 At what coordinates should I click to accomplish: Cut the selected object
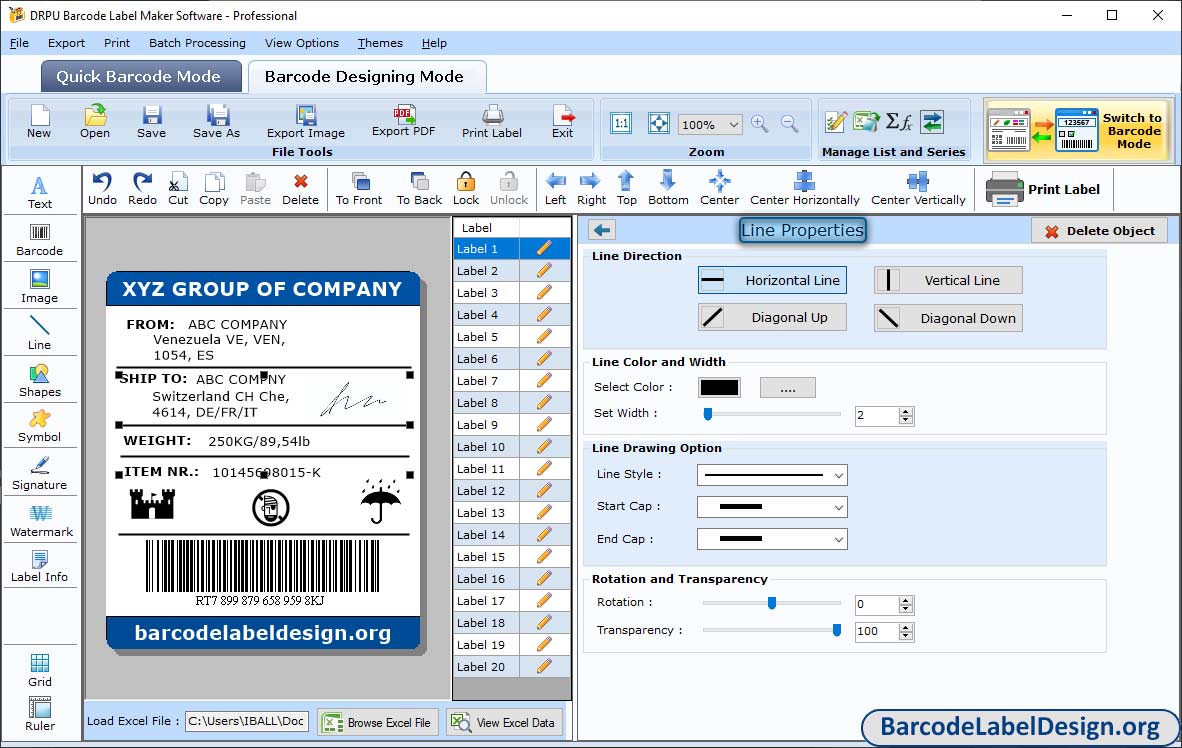tap(179, 189)
